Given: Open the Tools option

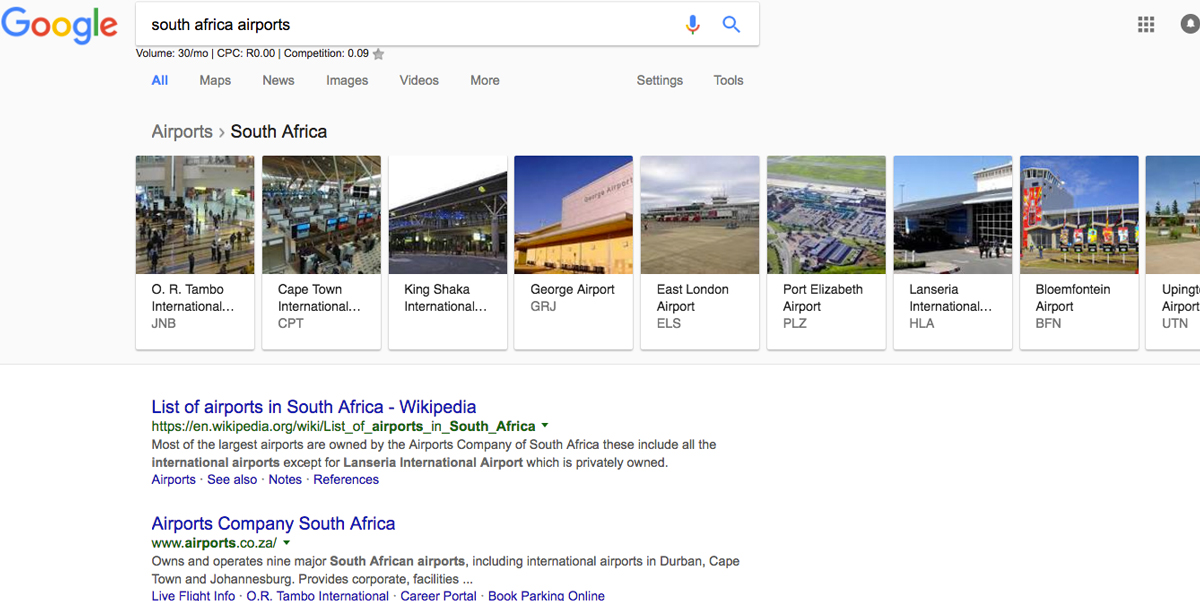Looking at the screenshot, I should (728, 81).
